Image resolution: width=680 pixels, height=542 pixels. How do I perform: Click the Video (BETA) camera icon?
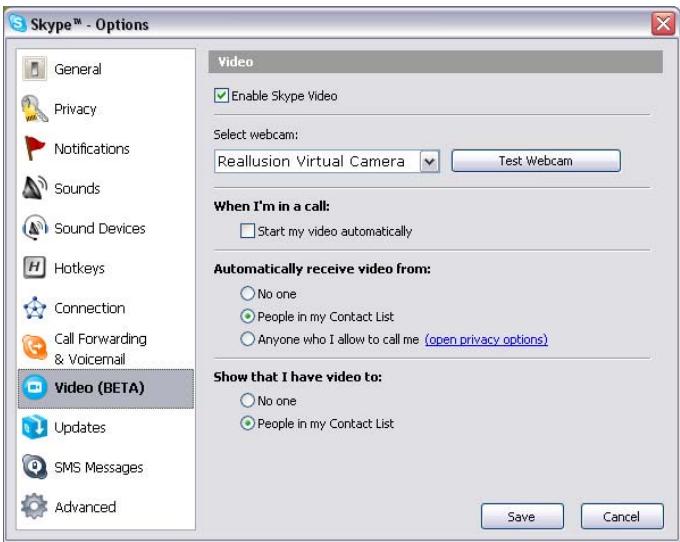34,387
